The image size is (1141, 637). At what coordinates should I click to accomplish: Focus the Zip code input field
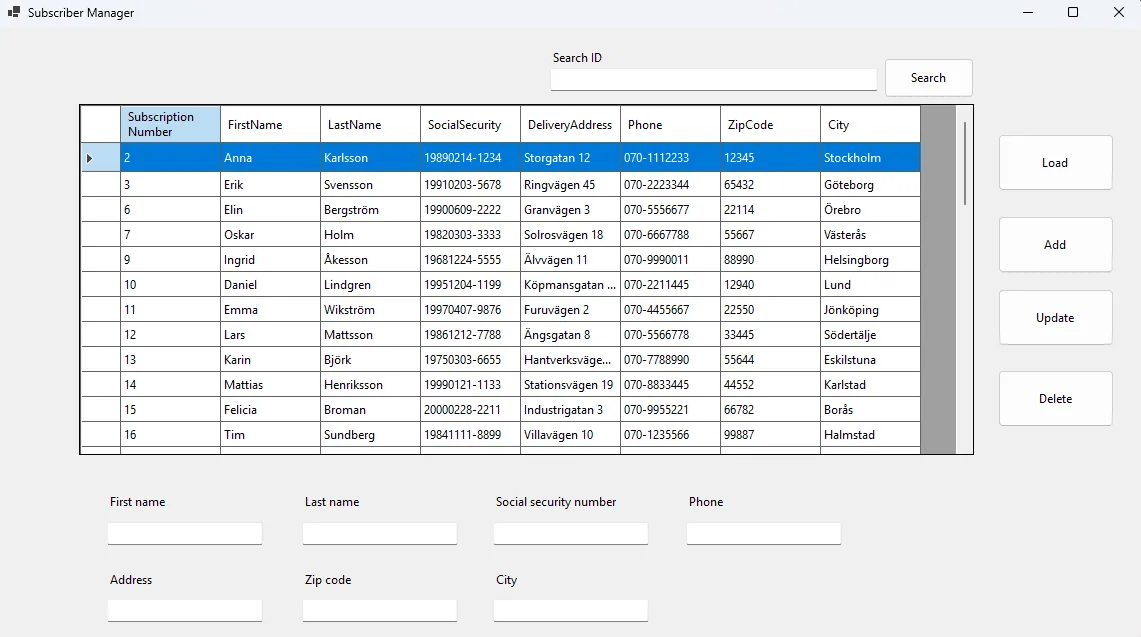(380, 611)
